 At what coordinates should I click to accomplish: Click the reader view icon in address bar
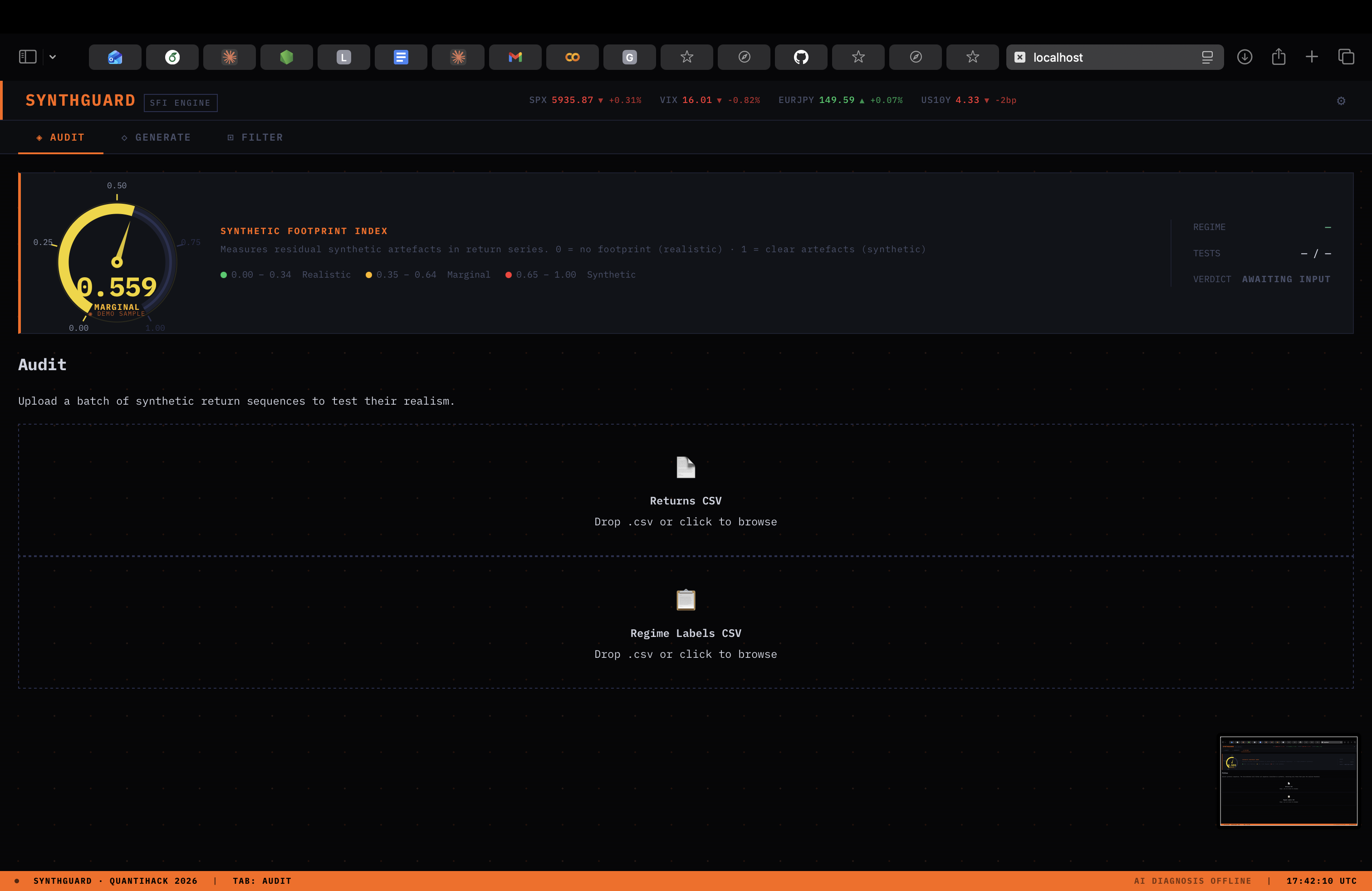1206,57
